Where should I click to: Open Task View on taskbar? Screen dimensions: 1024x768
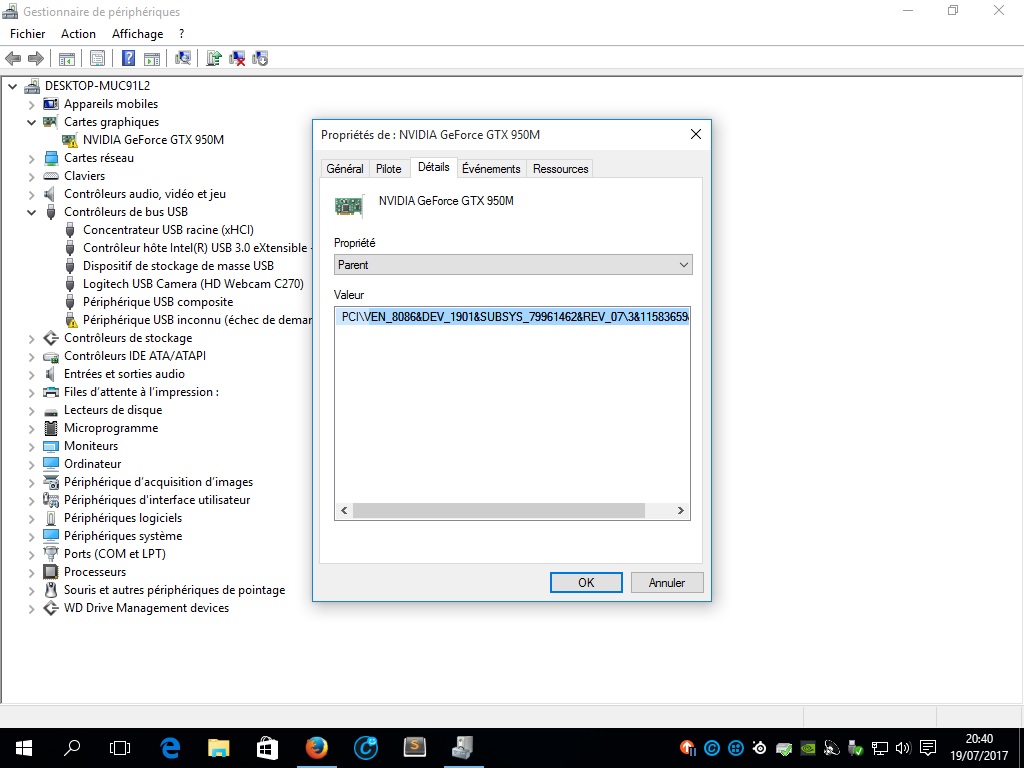pos(120,748)
